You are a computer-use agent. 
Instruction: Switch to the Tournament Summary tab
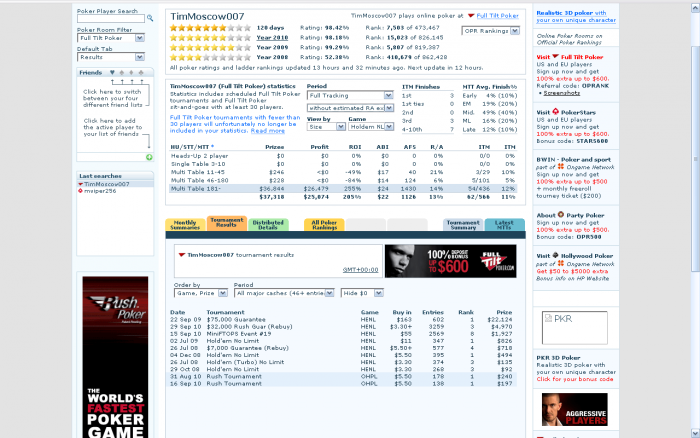(x=463, y=225)
